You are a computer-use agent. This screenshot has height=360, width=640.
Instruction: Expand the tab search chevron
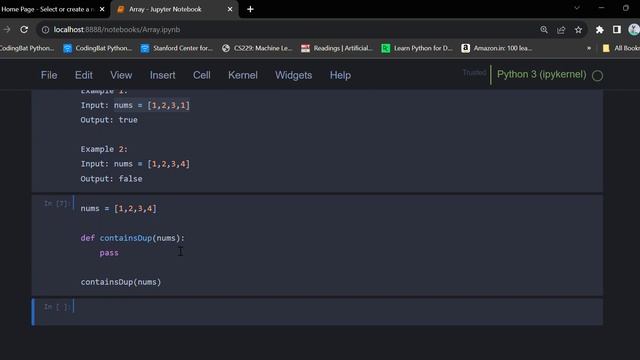(577, 8)
